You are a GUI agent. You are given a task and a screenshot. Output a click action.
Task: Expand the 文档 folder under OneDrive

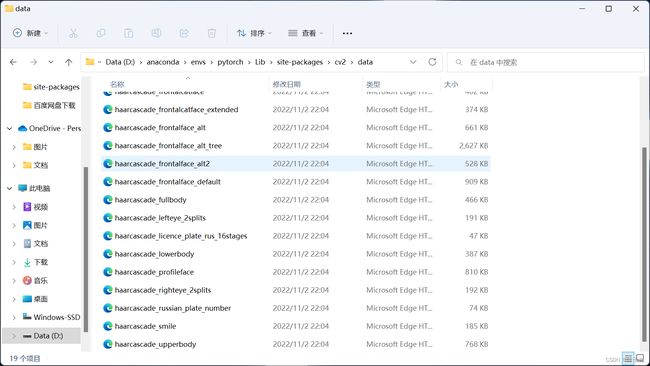[x=14, y=165]
